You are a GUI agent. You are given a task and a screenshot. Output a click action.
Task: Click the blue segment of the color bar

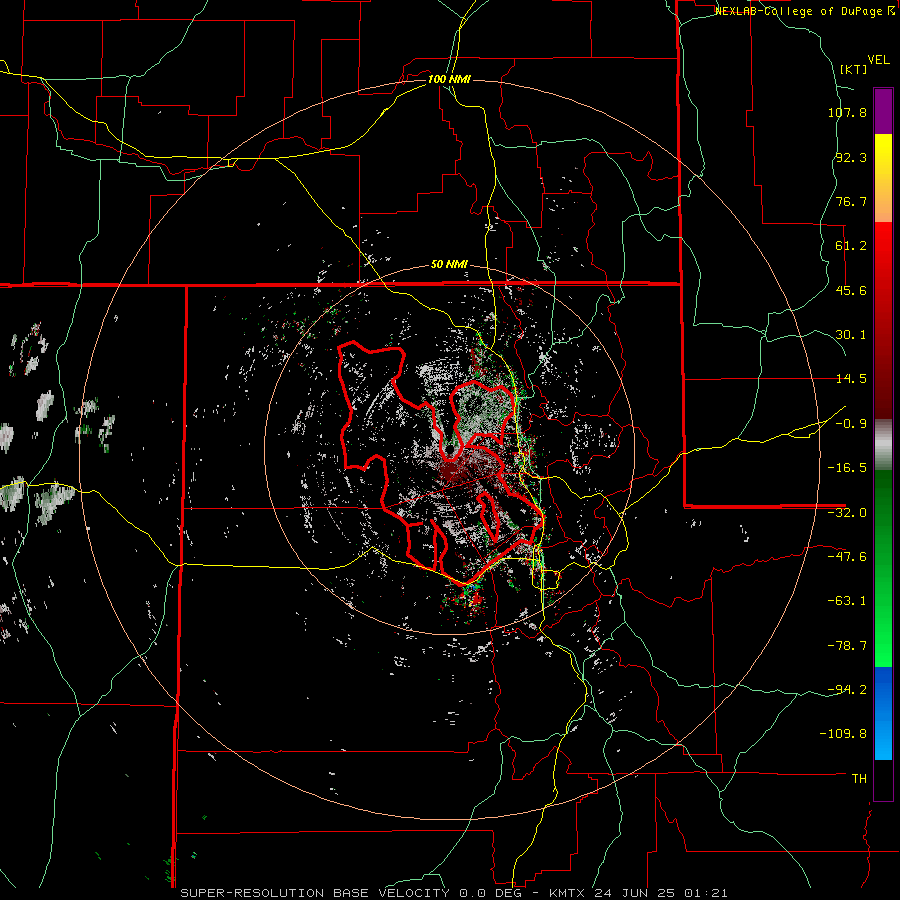click(x=883, y=713)
